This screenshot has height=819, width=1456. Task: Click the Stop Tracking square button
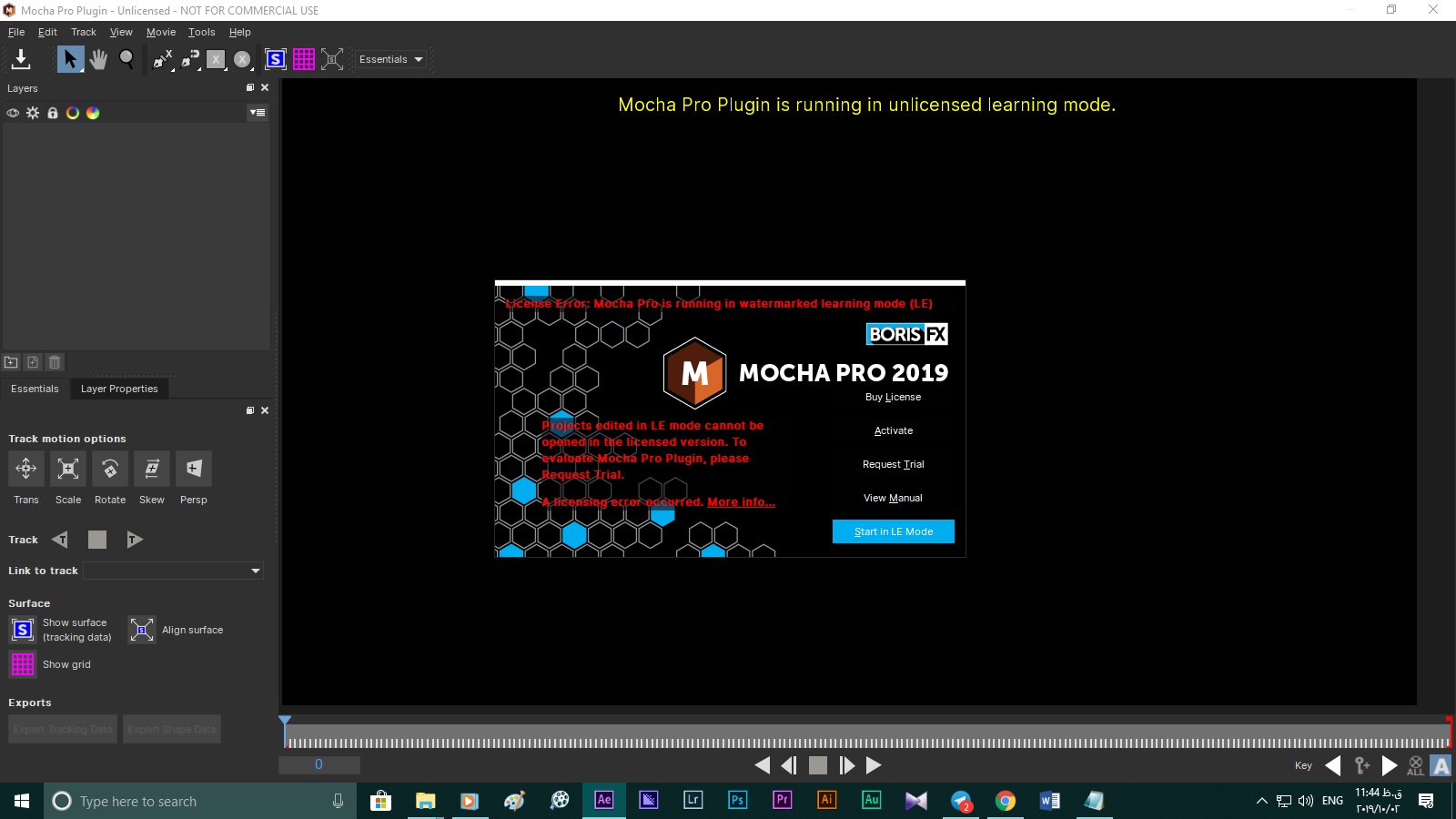[97, 540]
